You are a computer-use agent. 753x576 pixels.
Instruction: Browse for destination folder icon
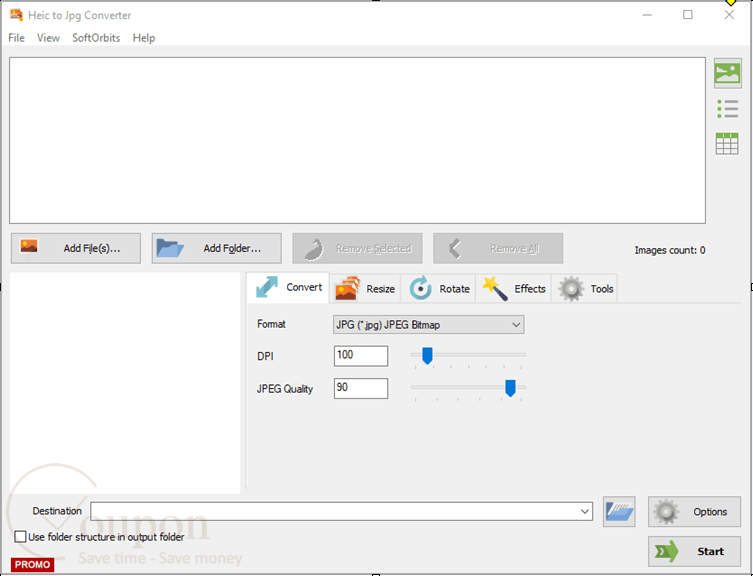619,512
